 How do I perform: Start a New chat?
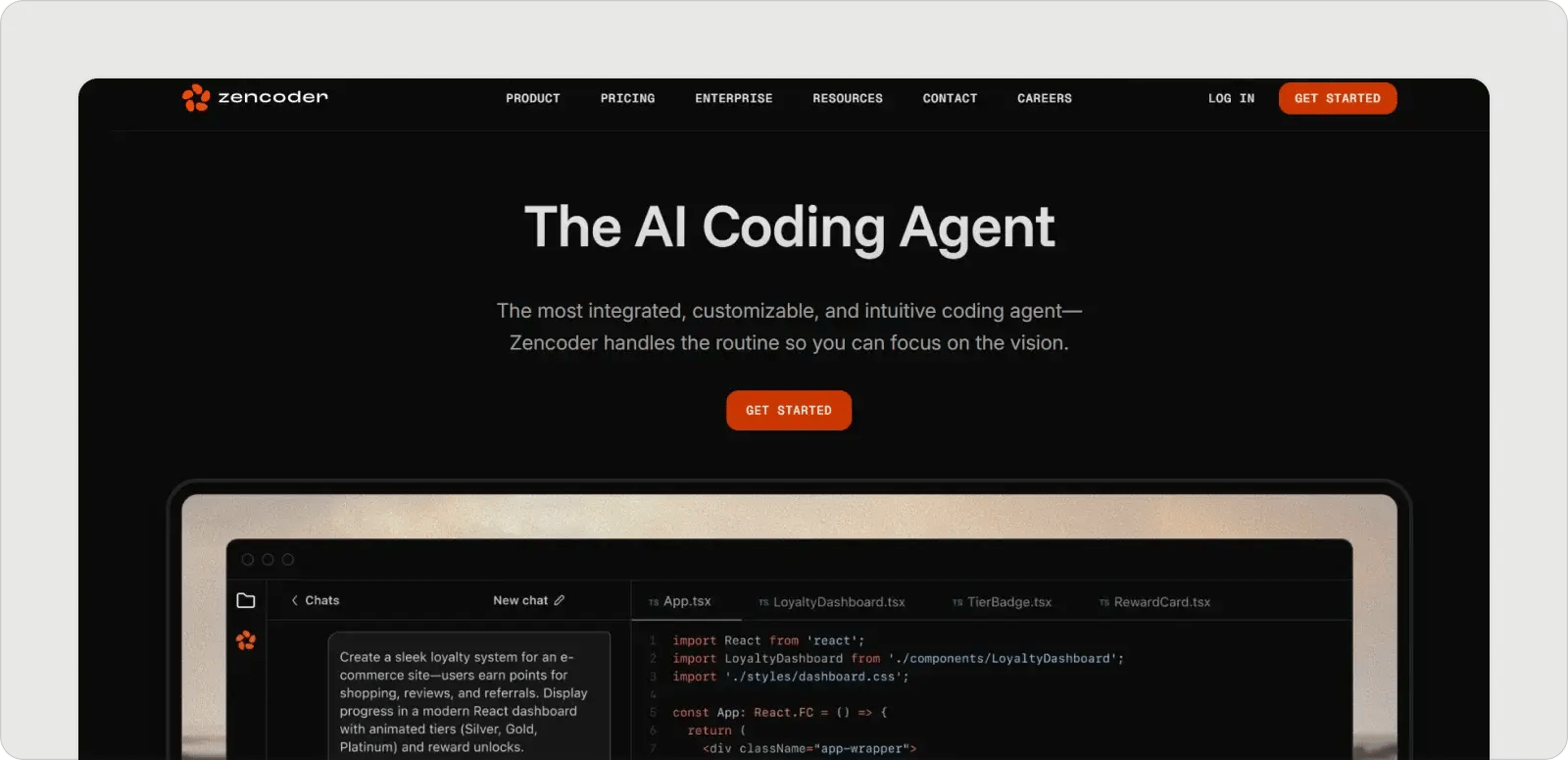pos(520,600)
